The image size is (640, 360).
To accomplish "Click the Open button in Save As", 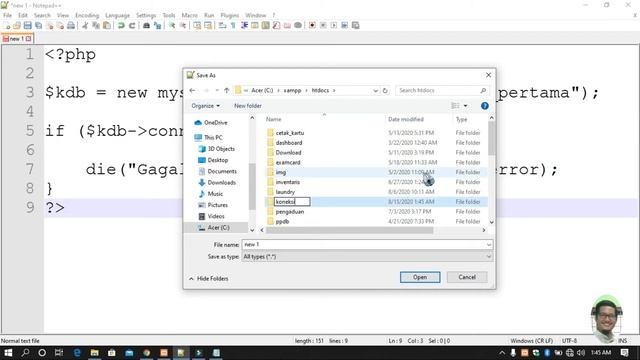I will pyautogui.click(x=420, y=277).
